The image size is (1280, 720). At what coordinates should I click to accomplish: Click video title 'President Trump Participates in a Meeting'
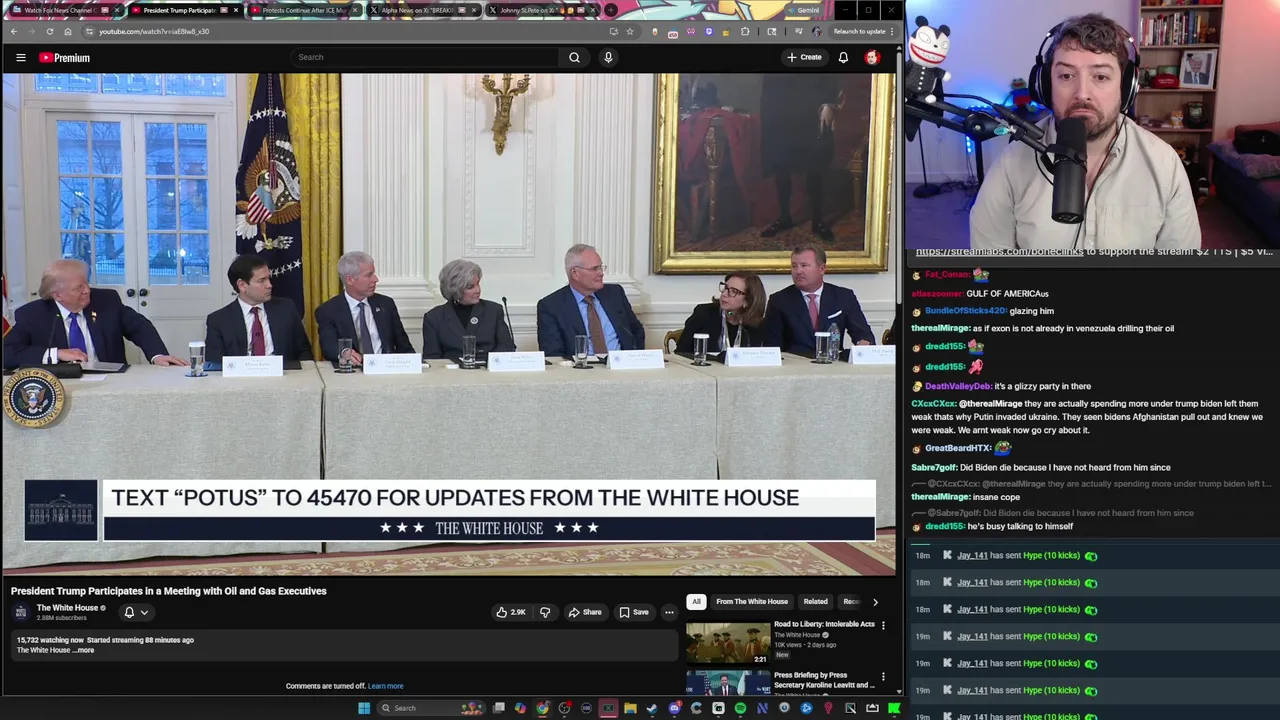[169, 591]
